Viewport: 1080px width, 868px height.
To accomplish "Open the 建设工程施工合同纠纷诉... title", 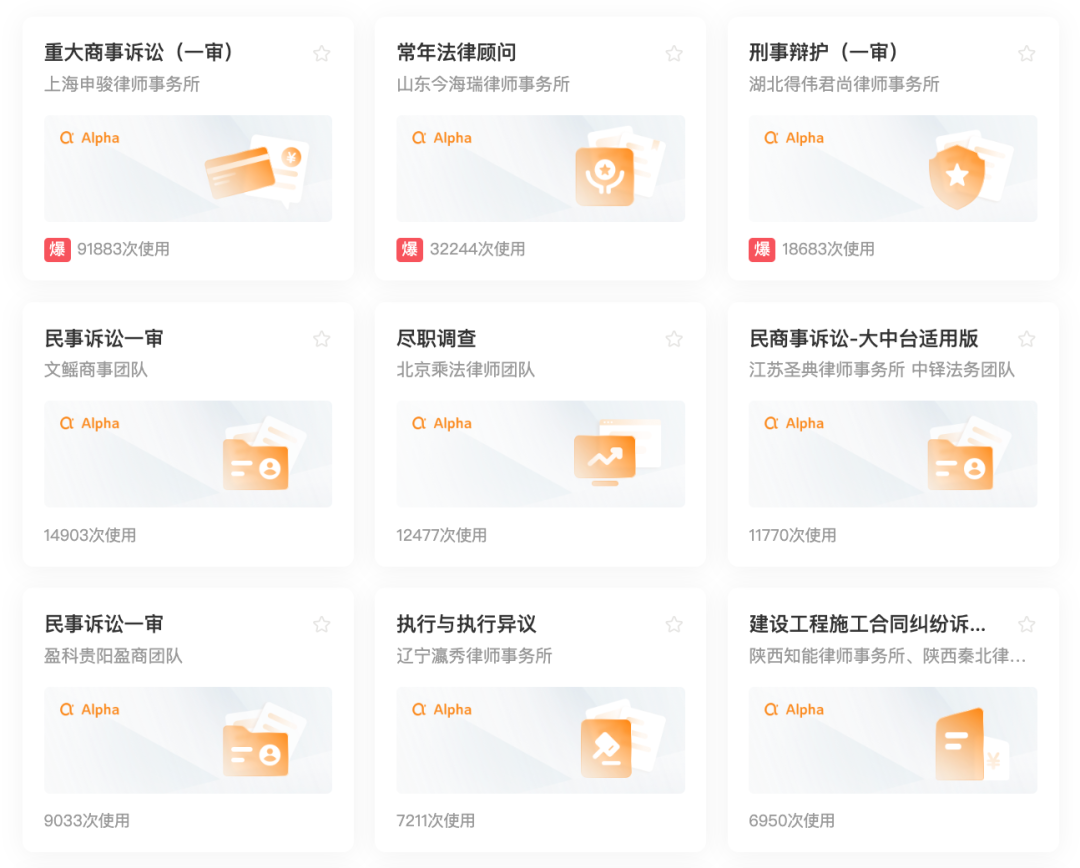I will coord(867,624).
